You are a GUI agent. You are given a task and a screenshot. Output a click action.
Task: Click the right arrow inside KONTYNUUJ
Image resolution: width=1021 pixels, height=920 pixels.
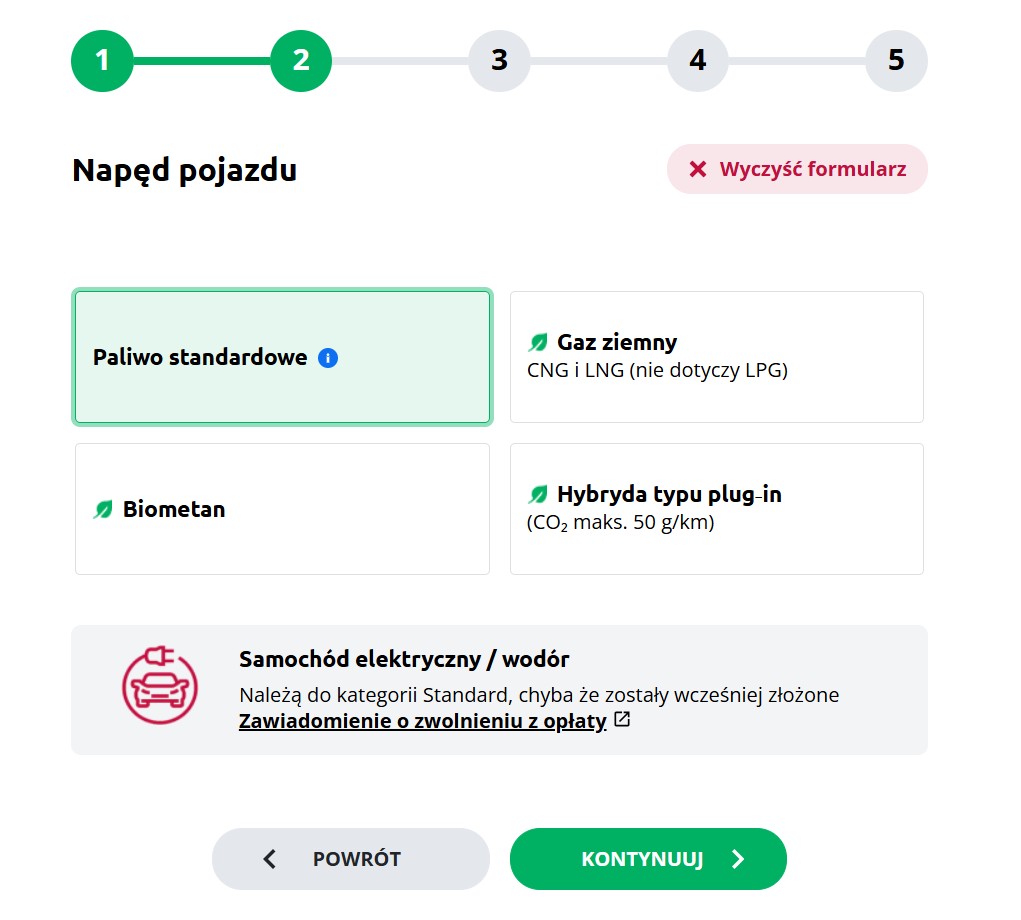[x=738, y=858]
